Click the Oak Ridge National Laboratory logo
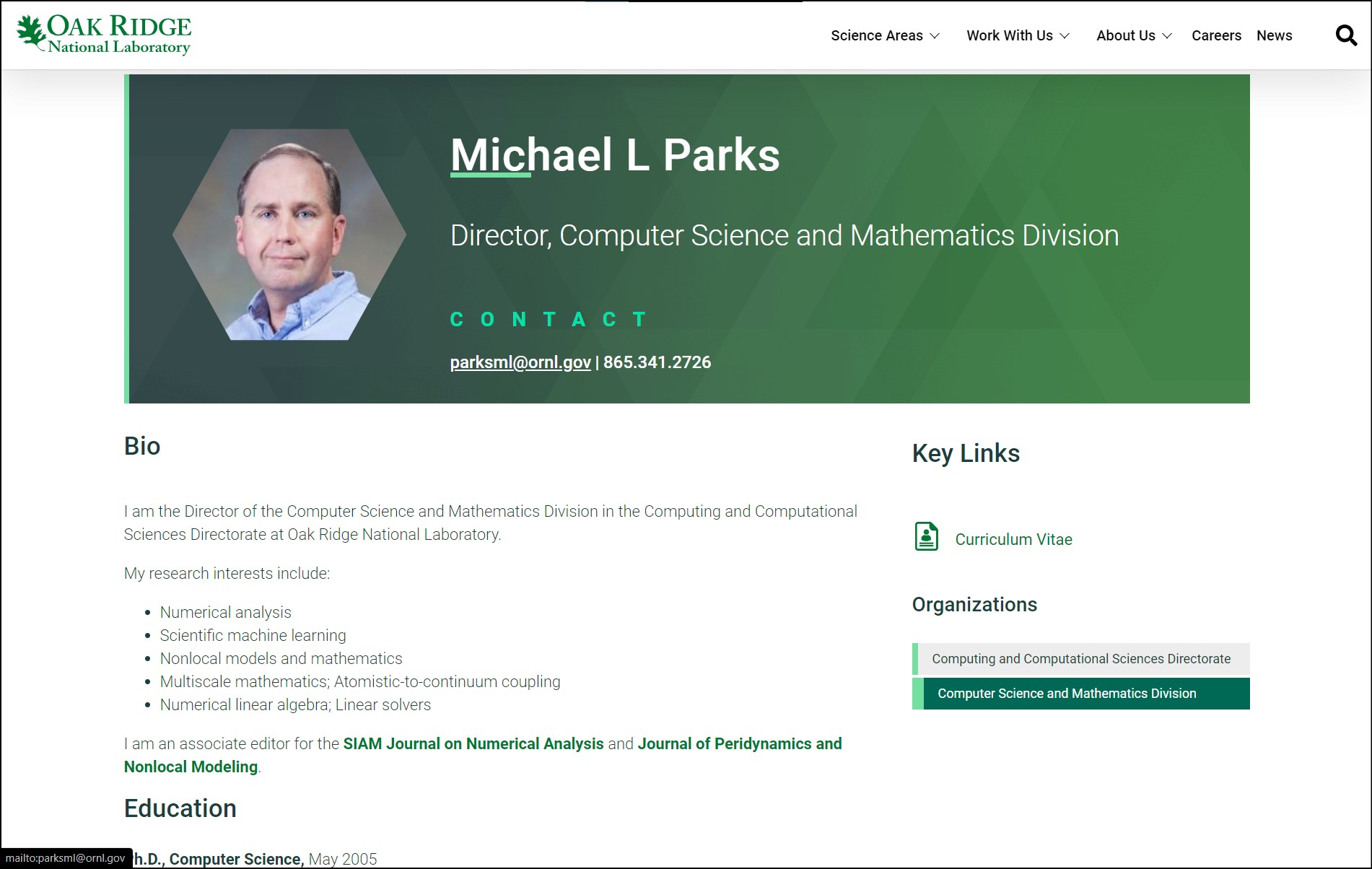 104,35
